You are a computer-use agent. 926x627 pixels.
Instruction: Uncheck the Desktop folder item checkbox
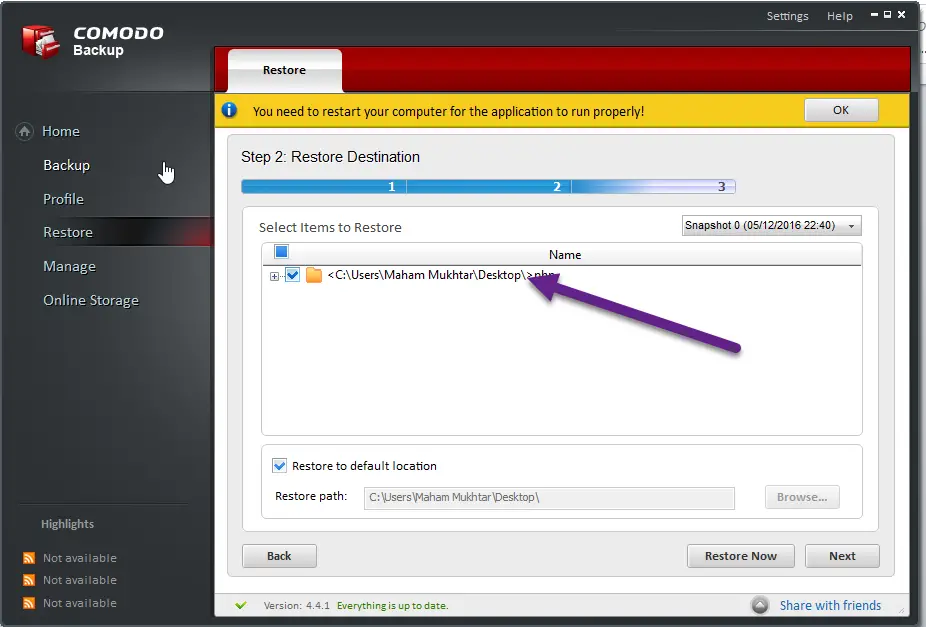[x=292, y=275]
